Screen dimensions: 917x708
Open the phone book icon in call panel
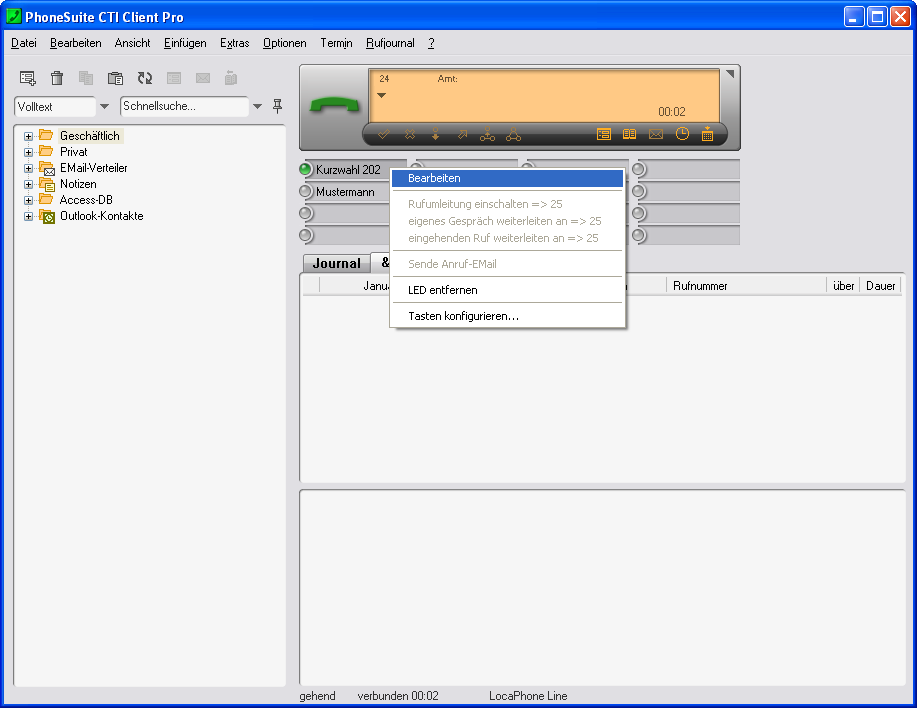click(630, 134)
